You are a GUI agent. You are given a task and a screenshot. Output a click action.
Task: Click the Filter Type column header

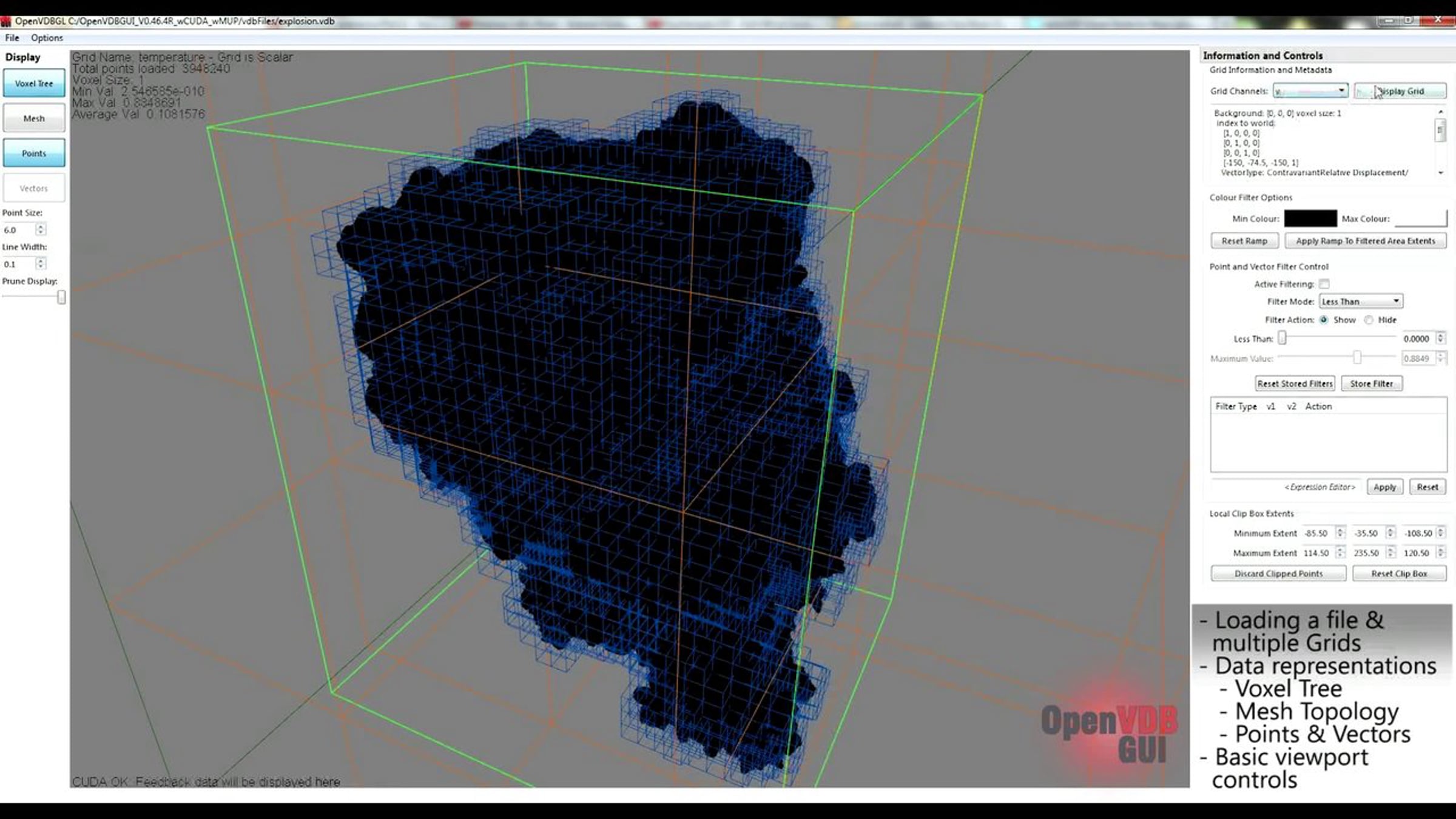click(1236, 406)
